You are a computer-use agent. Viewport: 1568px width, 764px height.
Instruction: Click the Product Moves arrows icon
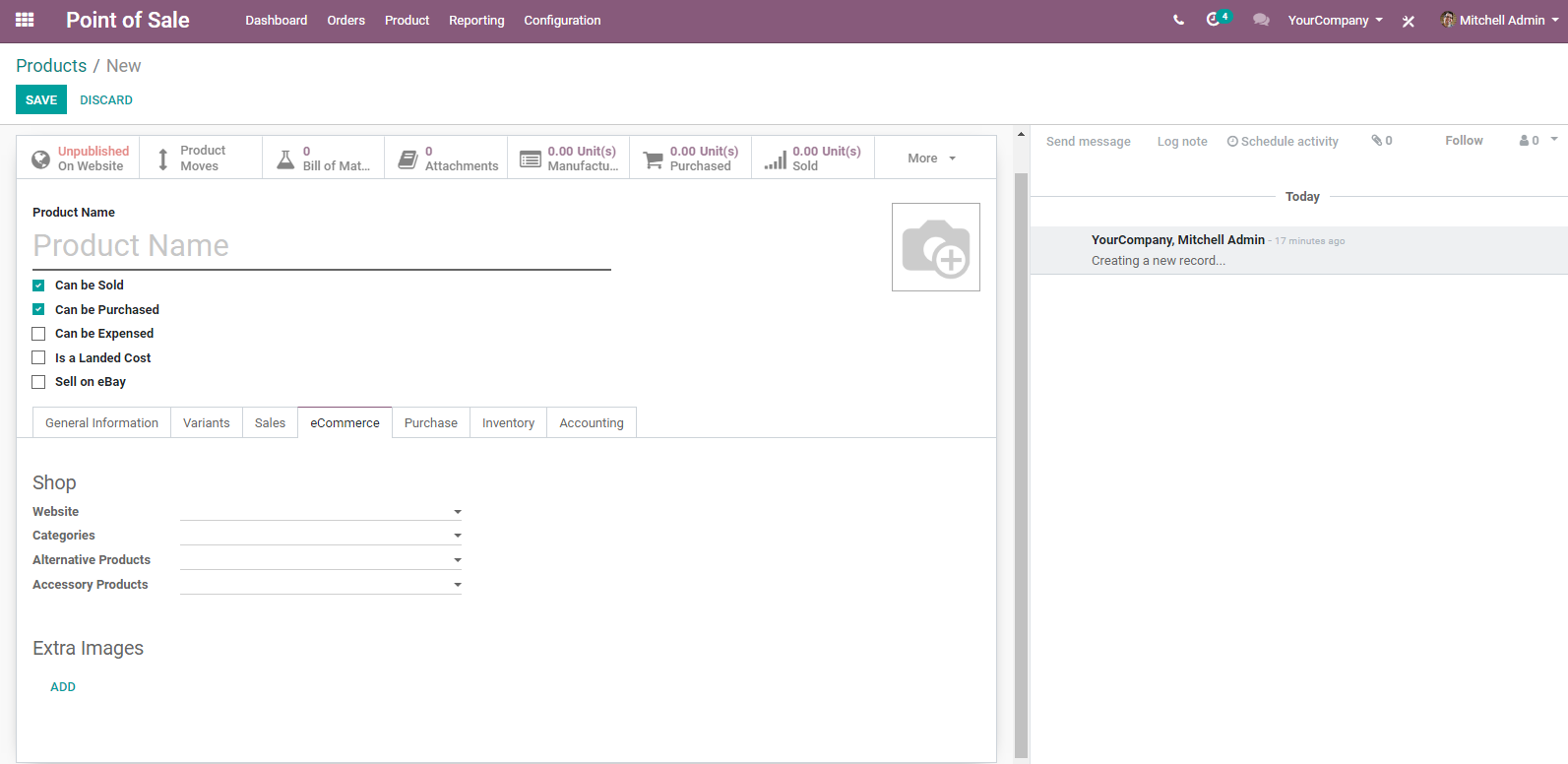coord(163,159)
